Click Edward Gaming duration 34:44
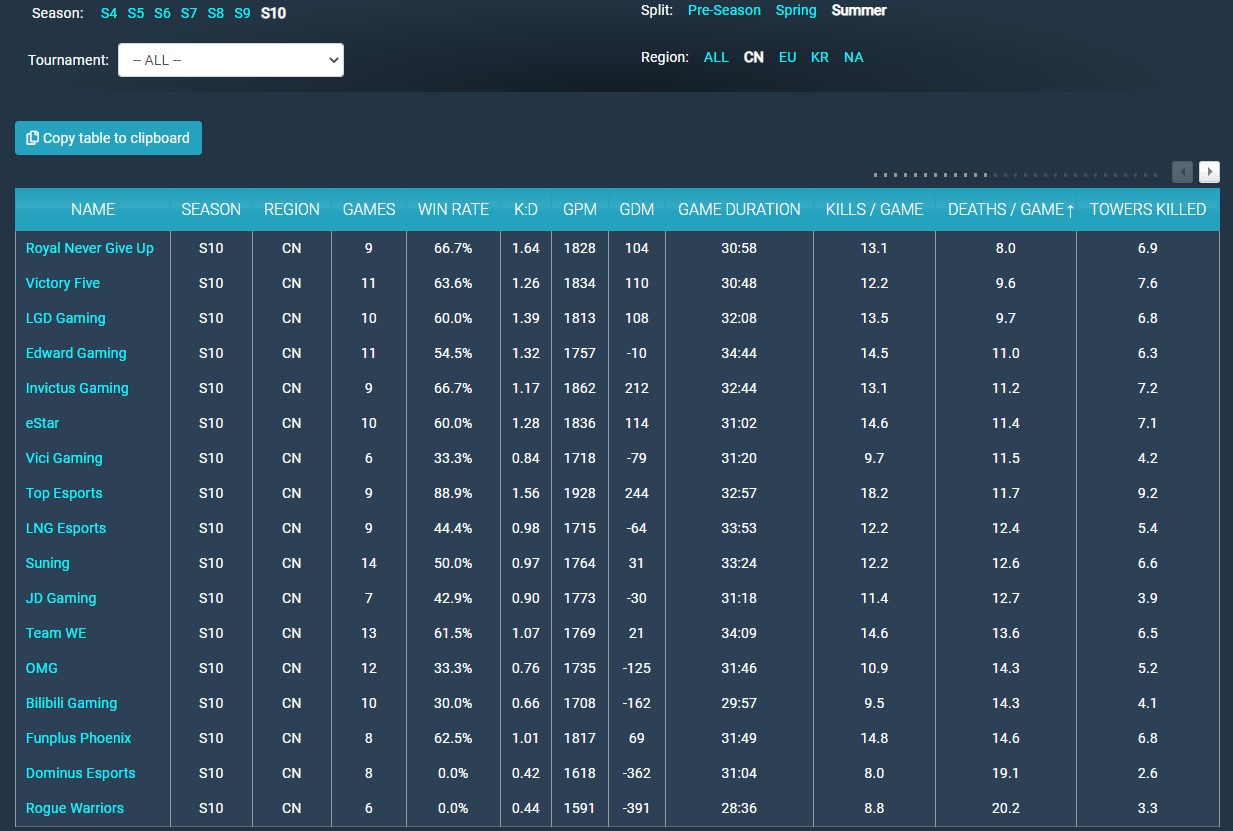Screen dimensions: 1233x831 pos(739,353)
